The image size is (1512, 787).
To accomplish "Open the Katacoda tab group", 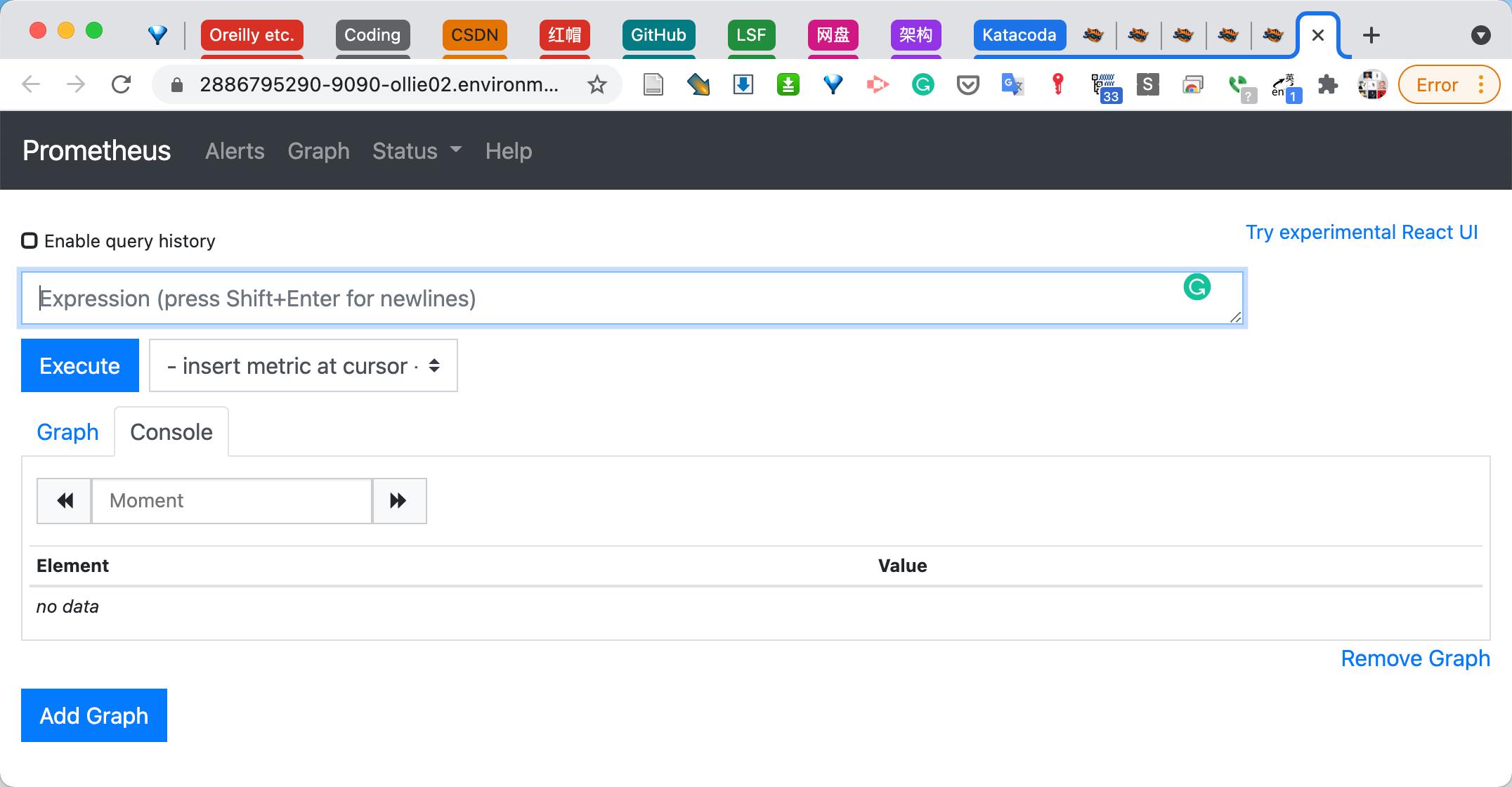I will tap(1019, 35).
